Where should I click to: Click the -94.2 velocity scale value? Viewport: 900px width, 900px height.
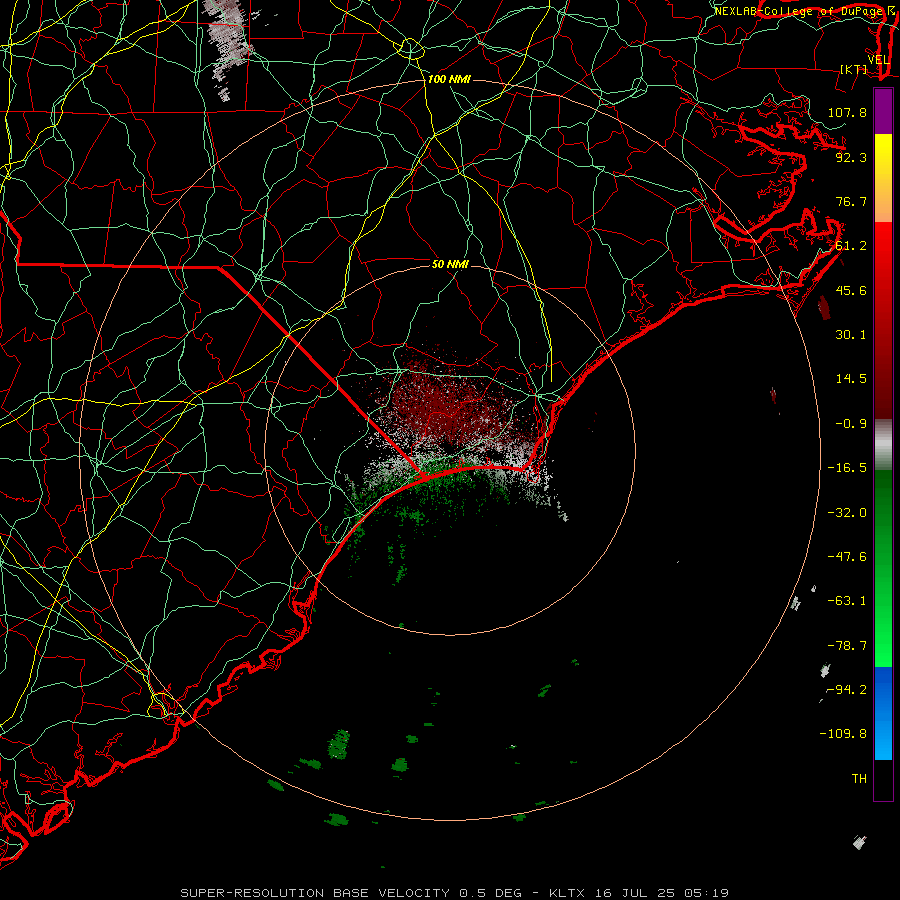[x=847, y=690]
